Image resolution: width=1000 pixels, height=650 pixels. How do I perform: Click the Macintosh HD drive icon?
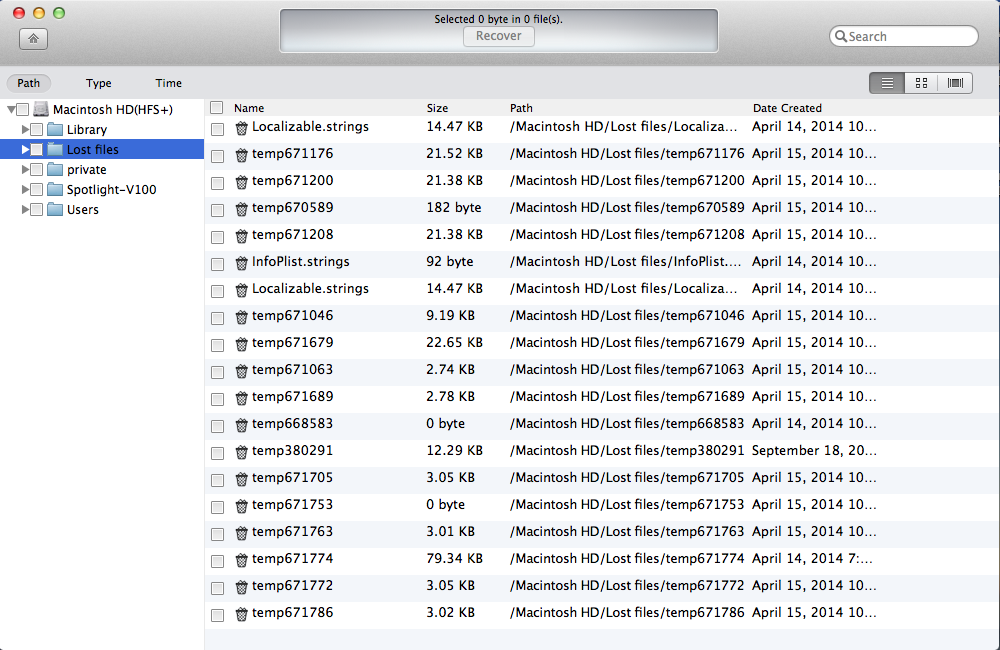click(x=41, y=109)
